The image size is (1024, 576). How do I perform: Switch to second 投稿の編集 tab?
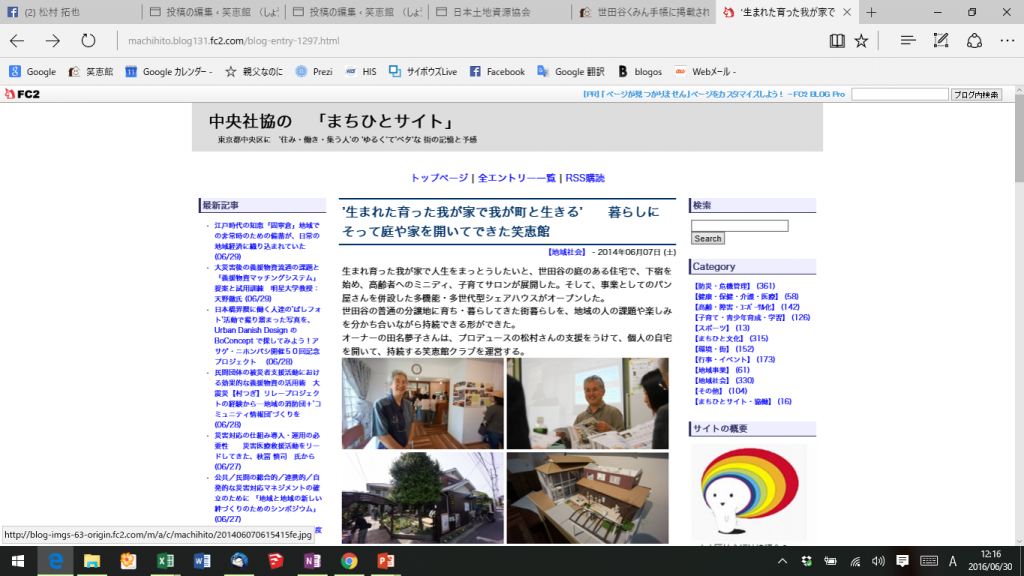(x=357, y=12)
